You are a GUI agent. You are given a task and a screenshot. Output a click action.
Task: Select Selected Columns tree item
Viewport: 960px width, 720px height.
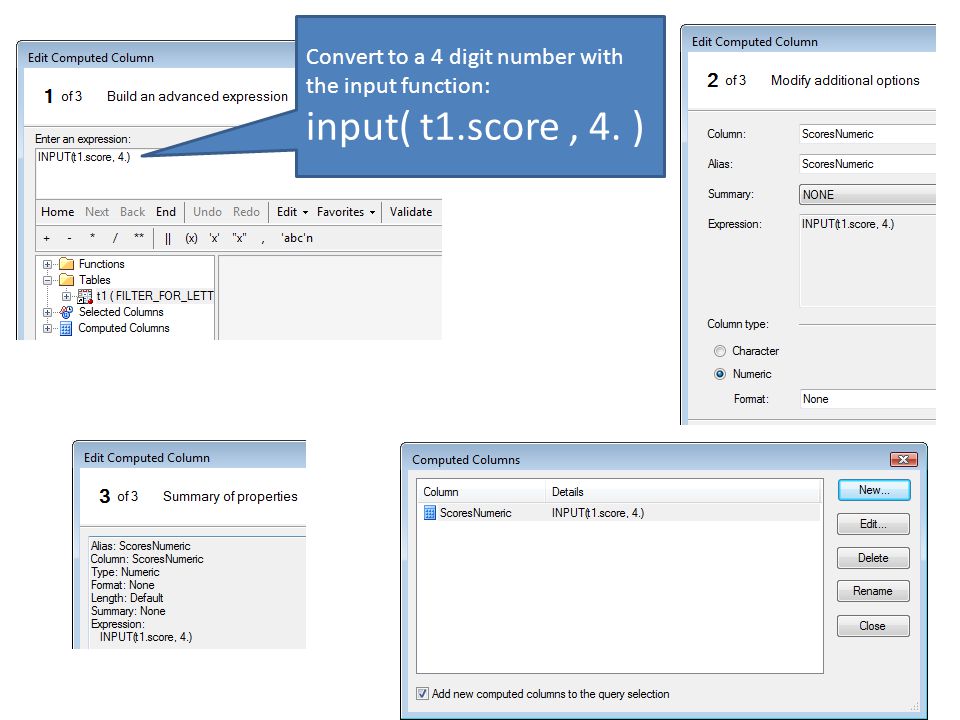[121, 312]
